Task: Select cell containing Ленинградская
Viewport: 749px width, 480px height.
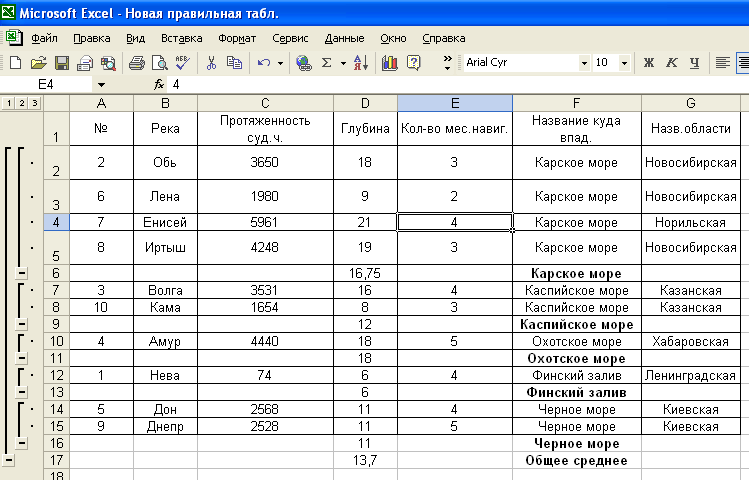Action: pyautogui.click(x=691, y=375)
